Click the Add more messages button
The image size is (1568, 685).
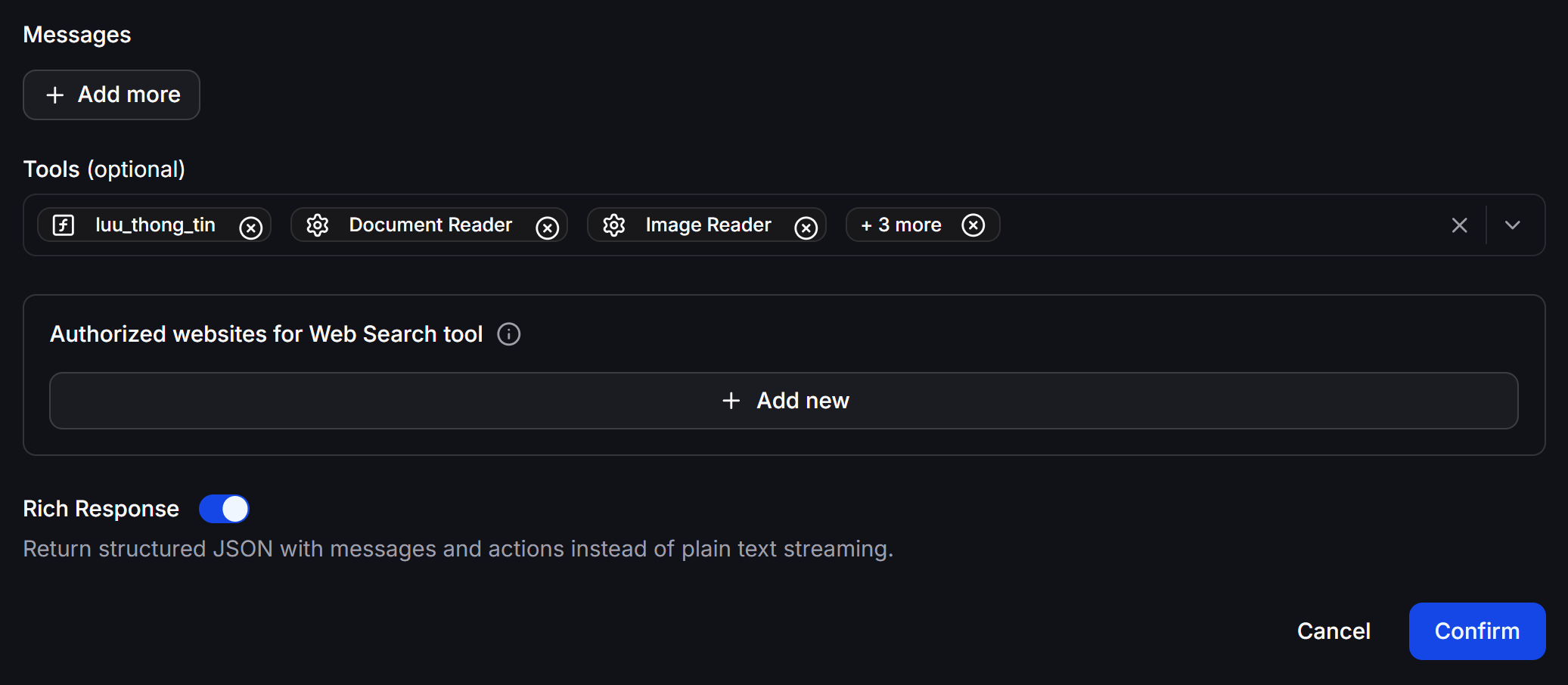point(111,95)
